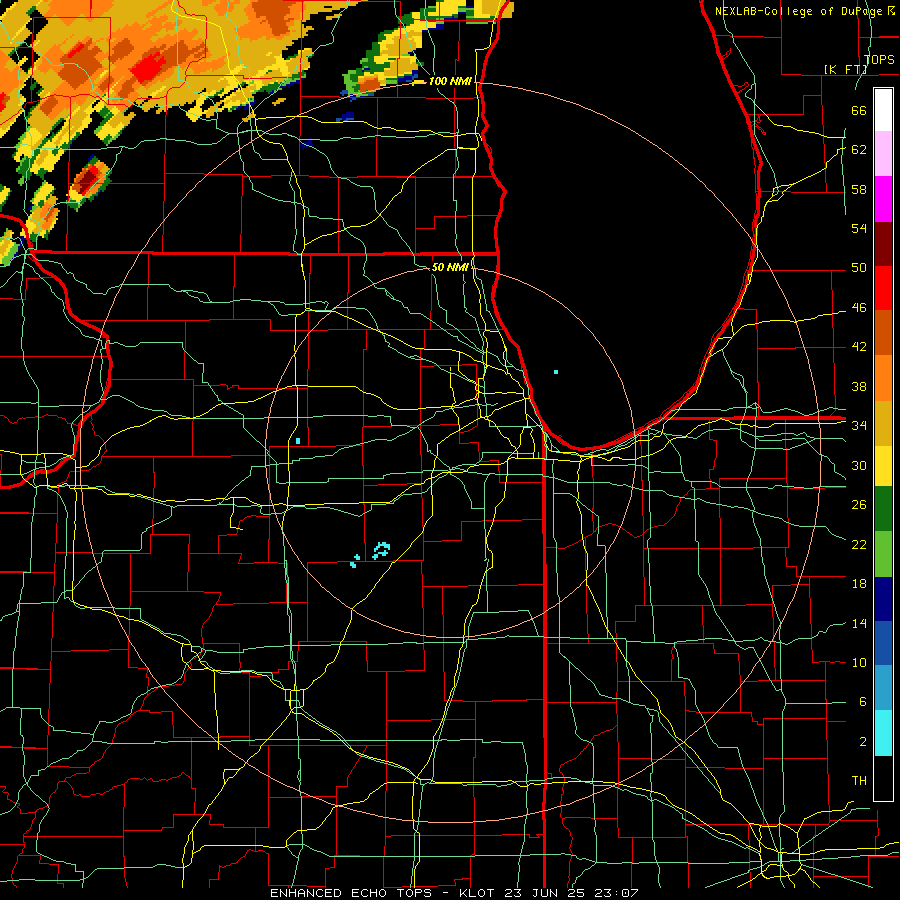Viewport: 900px width, 900px height.
Task: Click the "58" legend value
Action: [859, 189]
